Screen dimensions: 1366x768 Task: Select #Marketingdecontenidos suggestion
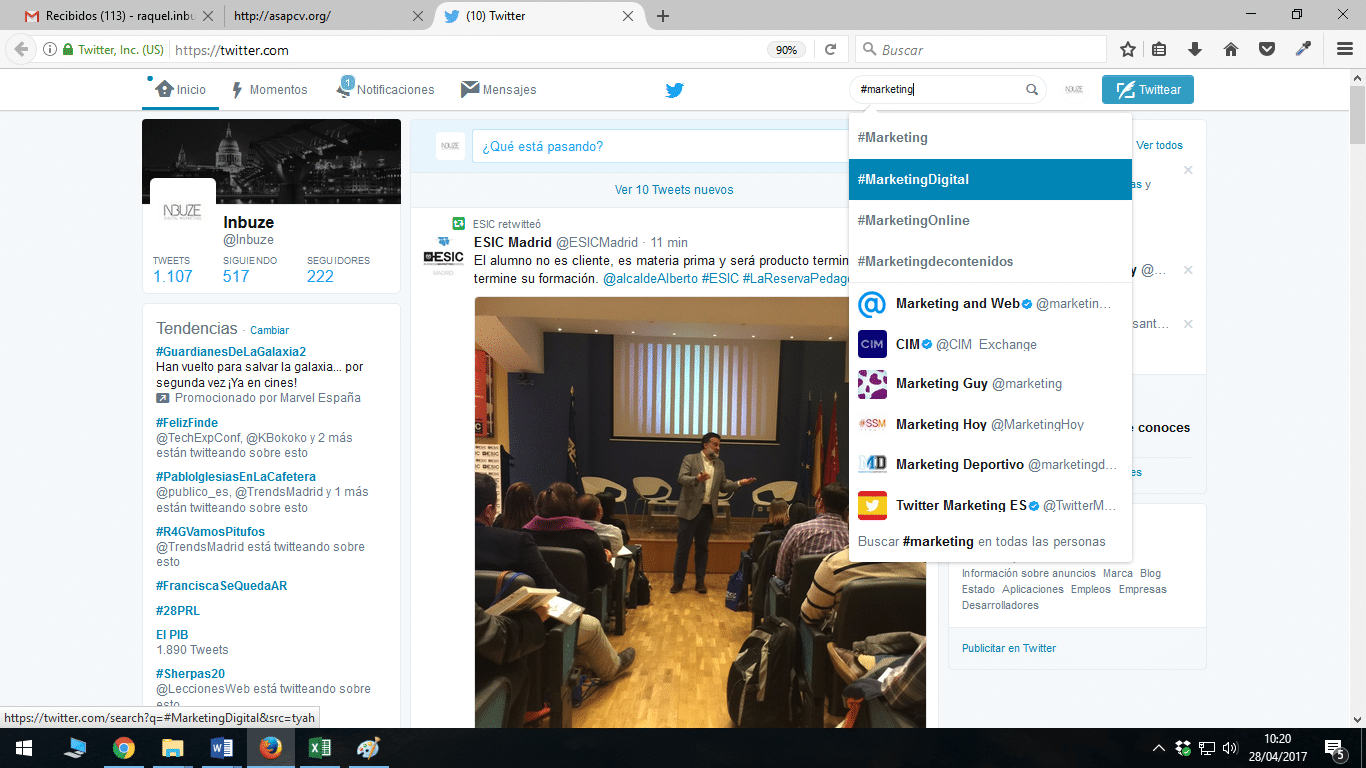coord(990,262)
